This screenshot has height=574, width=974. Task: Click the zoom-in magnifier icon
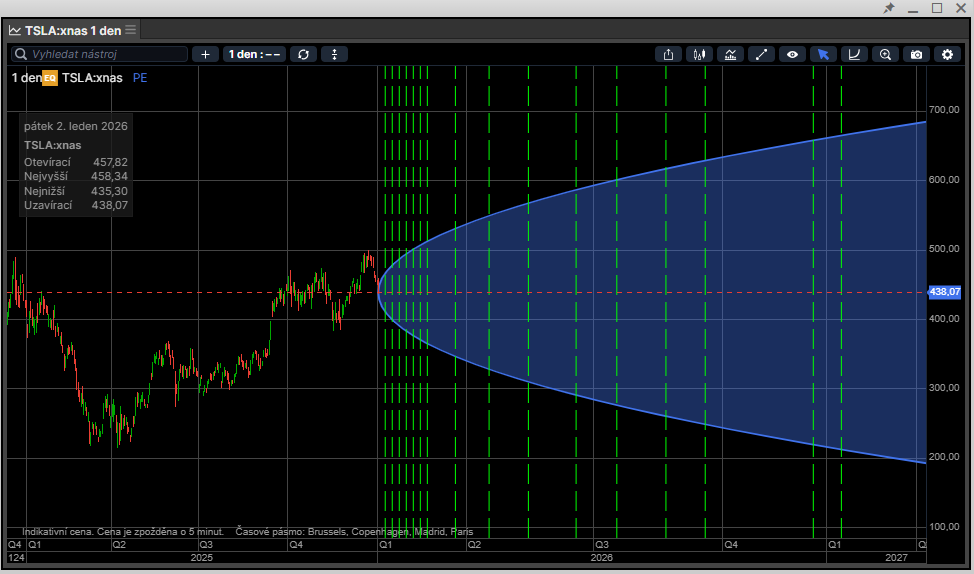885,54
